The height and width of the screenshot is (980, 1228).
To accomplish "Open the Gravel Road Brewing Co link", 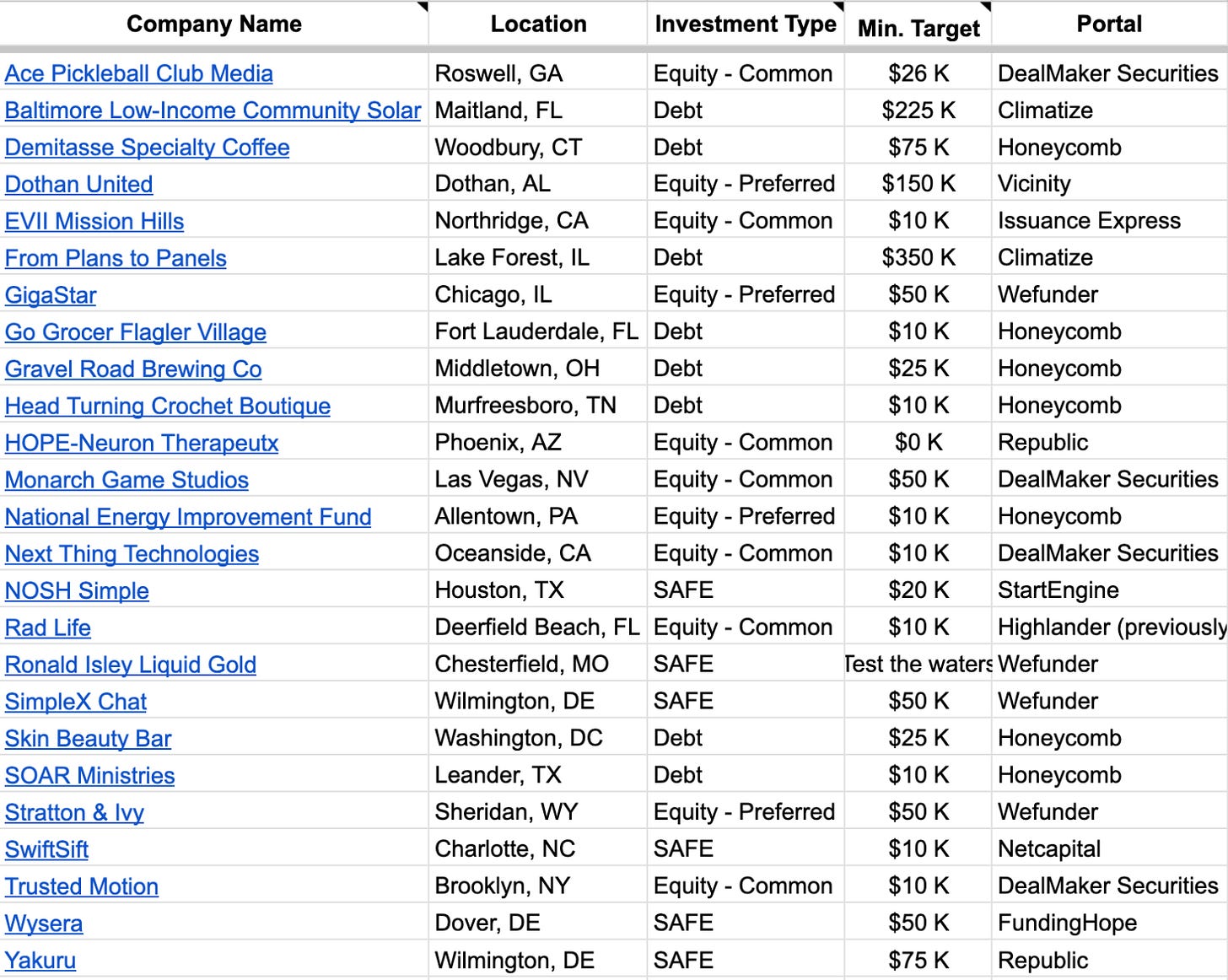I will click(x=133, y=369).
